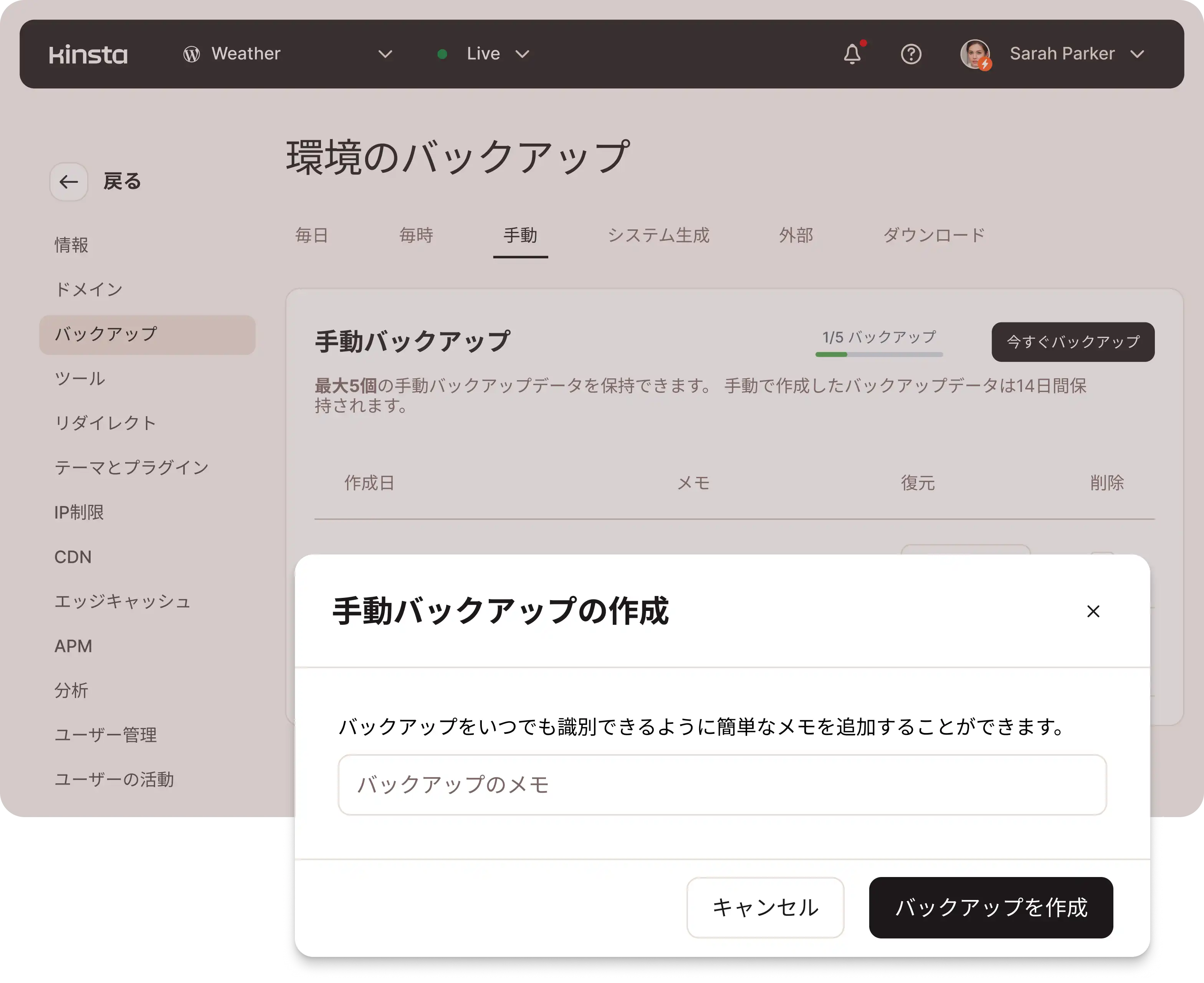Open the ダウンロード tab
1204x983 pixels.
coord(934,235)
